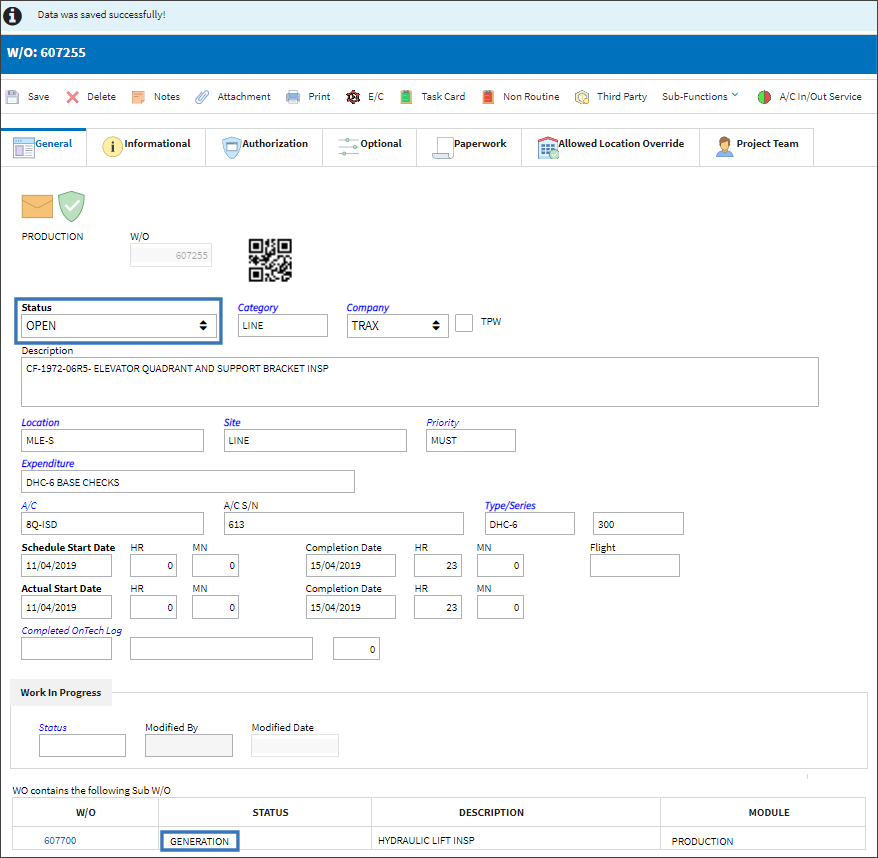Click the Authorization shield icon

[x=231, y=147]
